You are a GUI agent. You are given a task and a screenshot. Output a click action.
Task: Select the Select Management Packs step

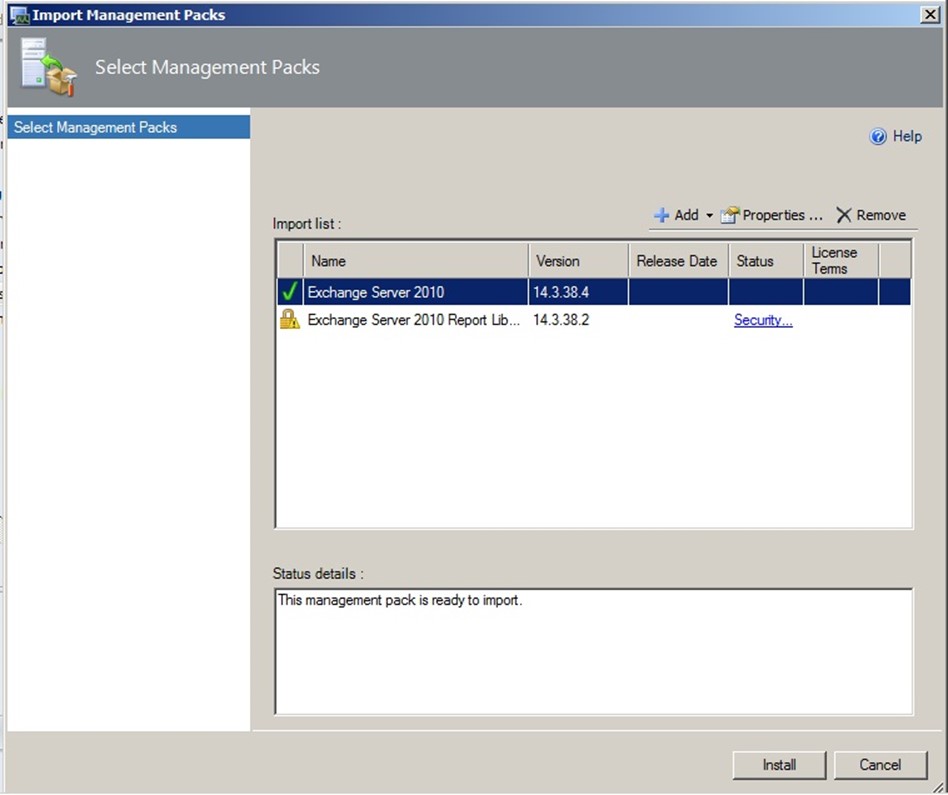pyautogui.click(x=129, y=128)
